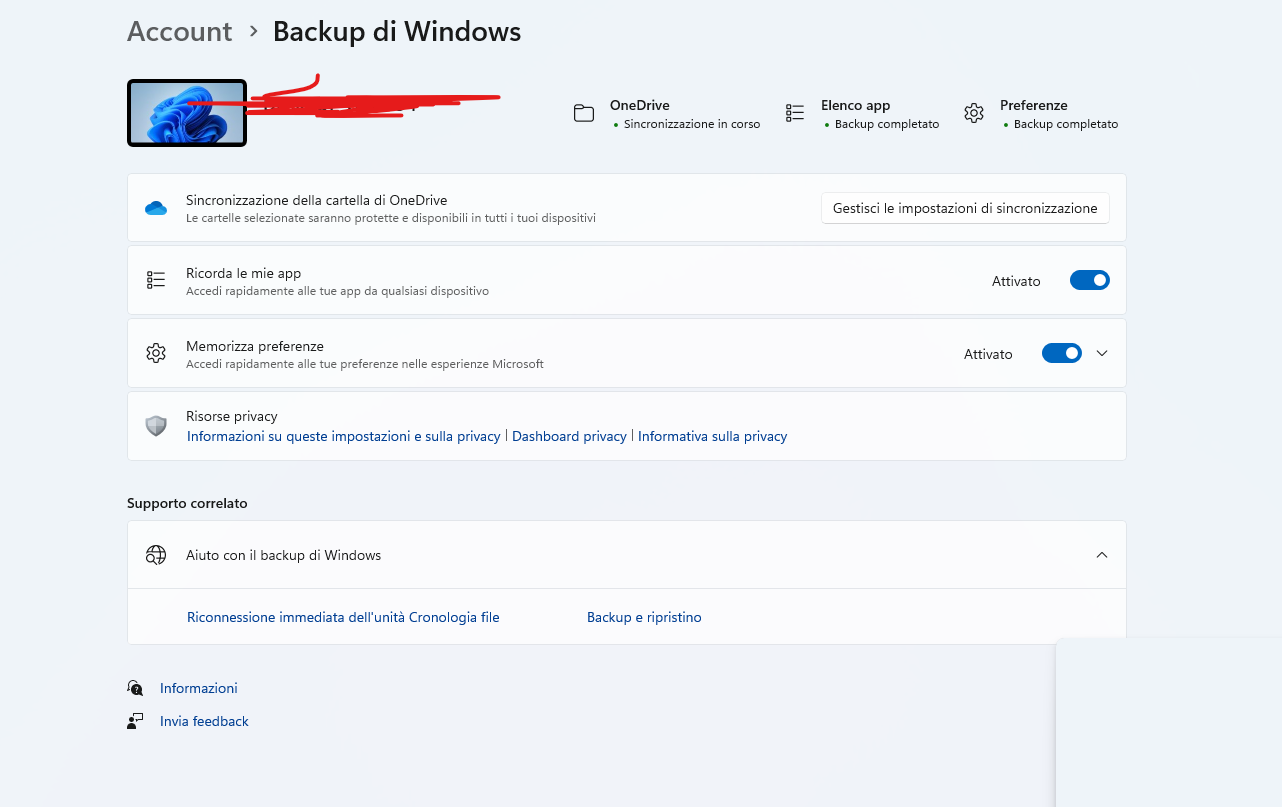Screen dimensions: 1282x807
Task: Click the Preferenze gear icon in header
Action: pos(974,113)
